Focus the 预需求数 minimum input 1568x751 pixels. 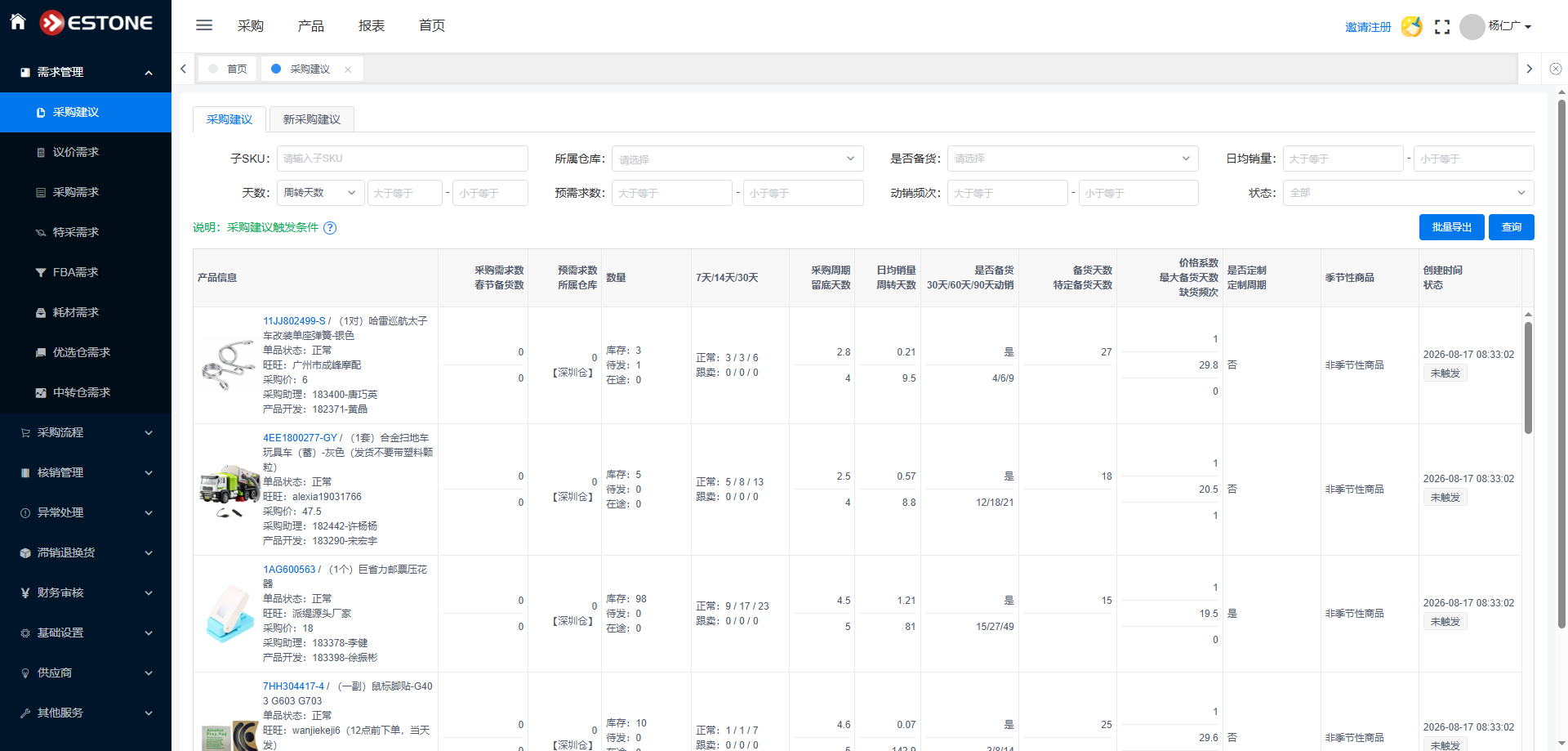point(672,193)
